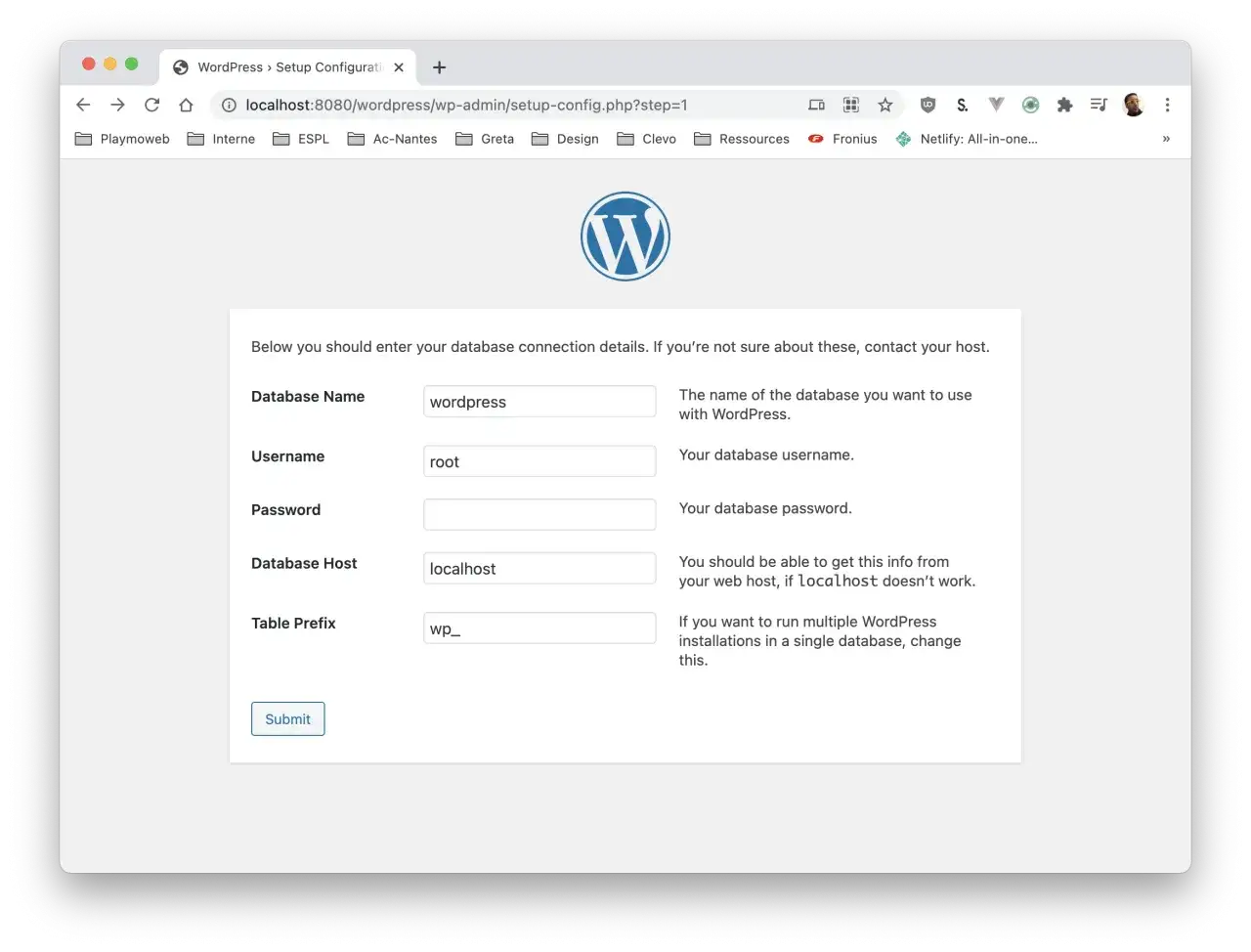Image resolution: width=1251 pixels, height=952 pixels.
Task: Close the WordPress Setup Configuration tab
Action: tap(399, 67)
